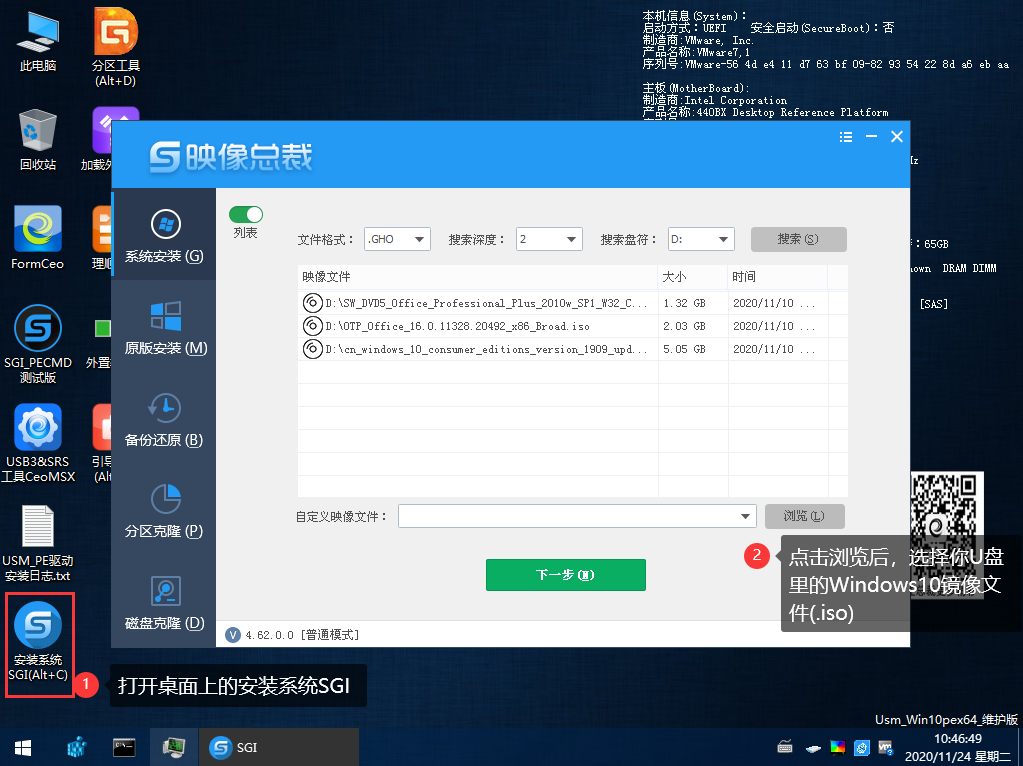
Task: Select D:\OTP_Office_16.0.11328.20492_x86_Broad.iso file name
Action: [x=457, y=326]
